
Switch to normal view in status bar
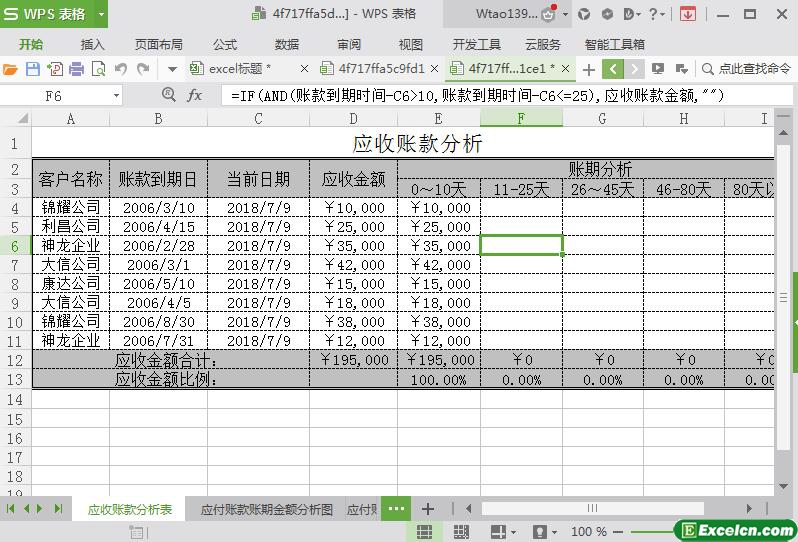[423, 532]
